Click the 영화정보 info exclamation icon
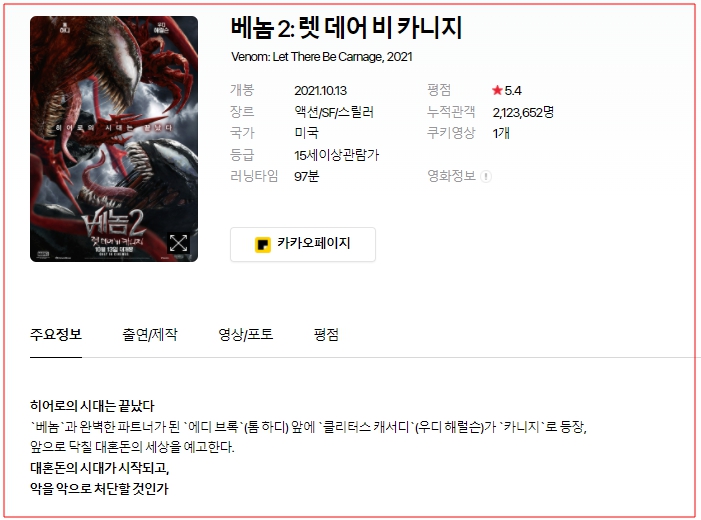Viewport: 701px width, 520px height. click(x=486, y=176)
